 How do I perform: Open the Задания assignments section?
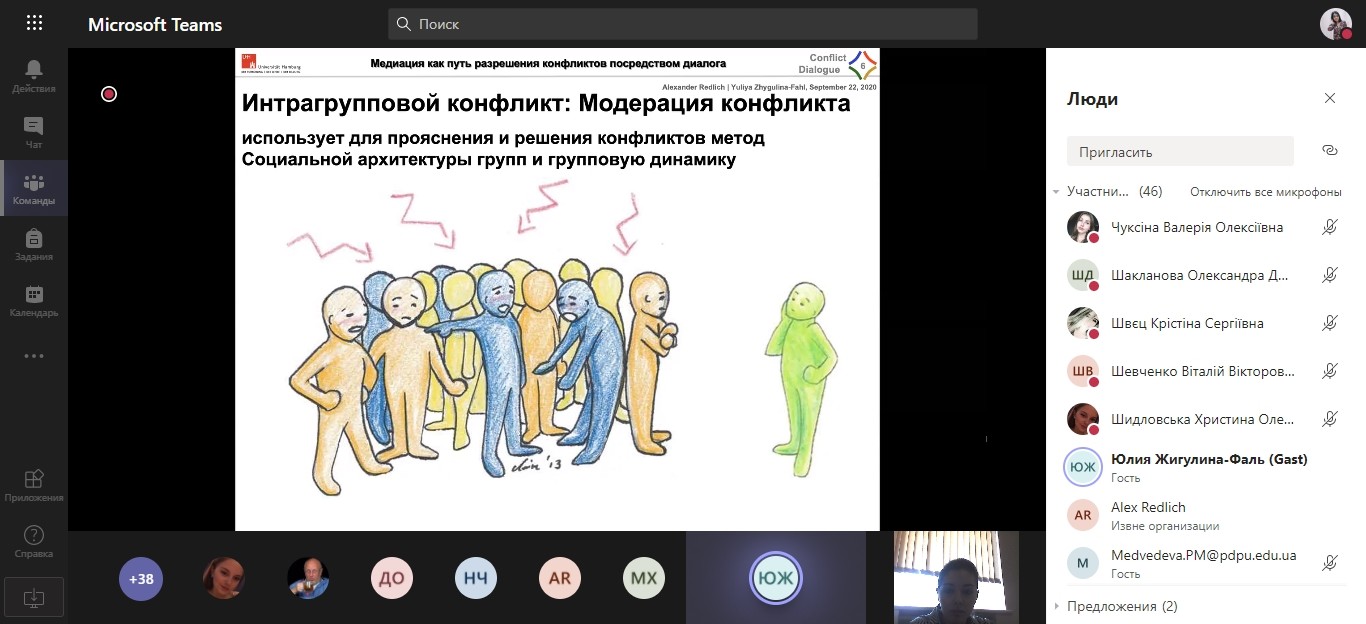pyautogui.click(x=34, y=244)
